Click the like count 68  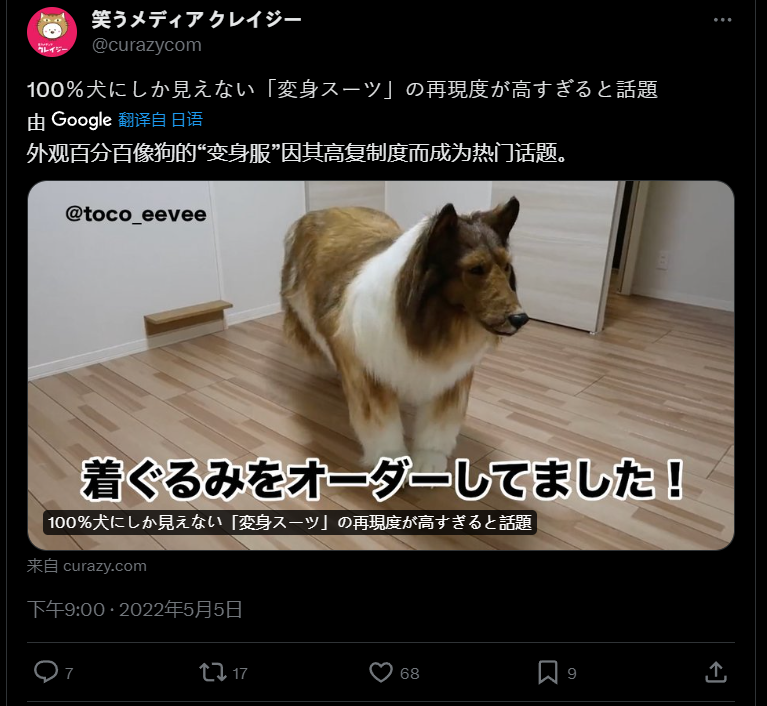click(x=409, y=673)
